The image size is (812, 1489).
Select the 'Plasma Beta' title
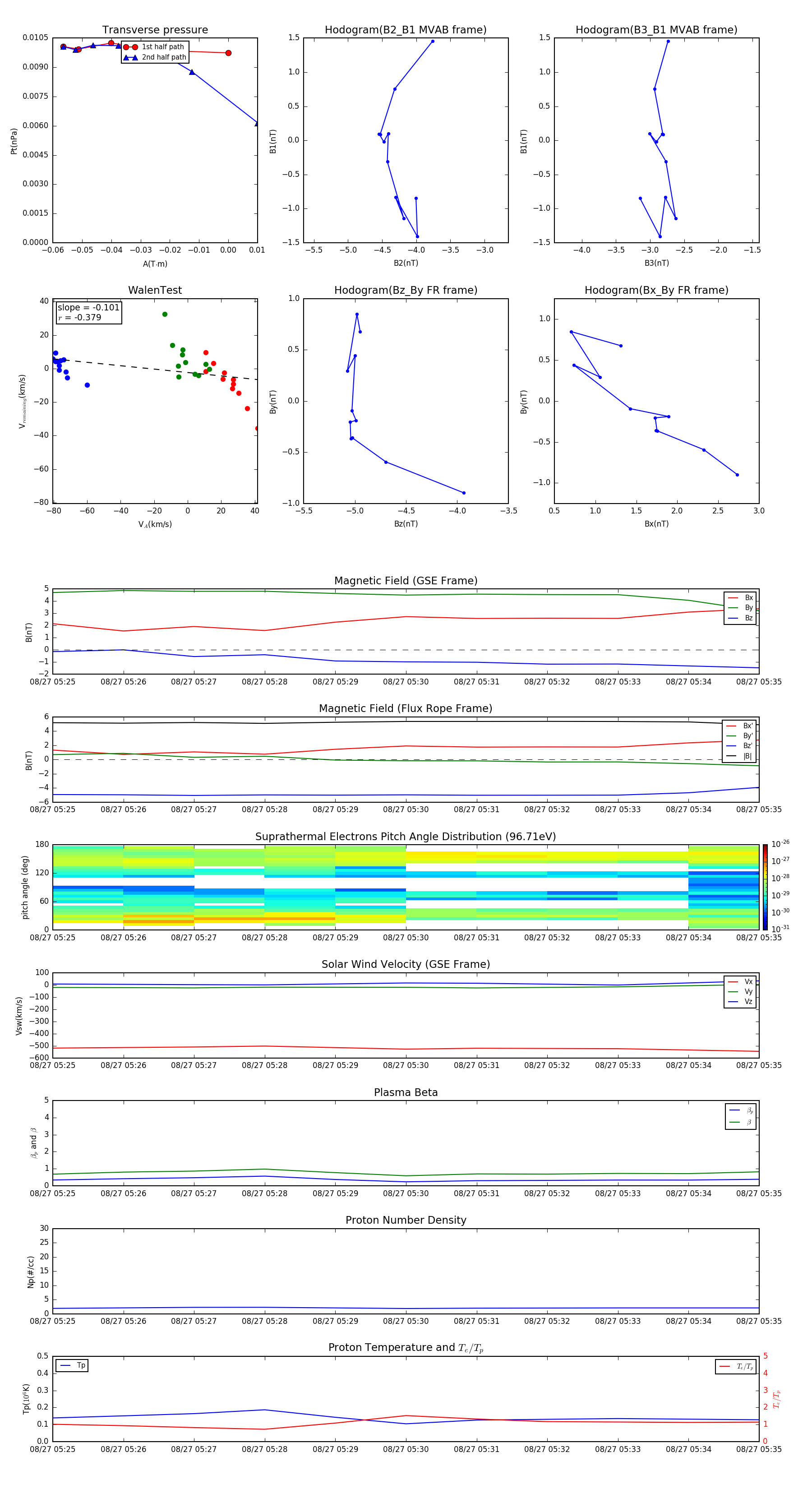[x=406, y=1092]
